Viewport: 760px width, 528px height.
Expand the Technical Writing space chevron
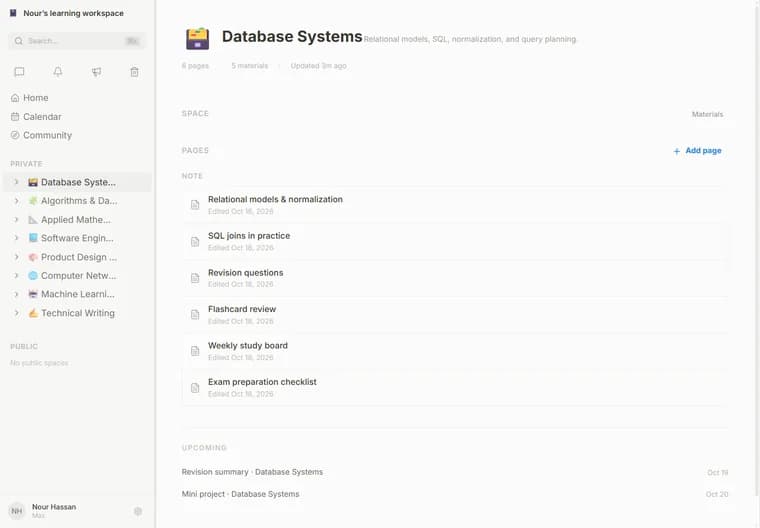point(16,313)
